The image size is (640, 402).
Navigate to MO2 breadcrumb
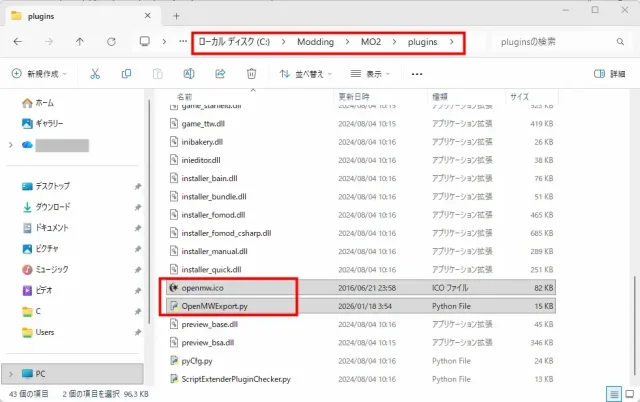pyautogui.click(x=371, y=42)
